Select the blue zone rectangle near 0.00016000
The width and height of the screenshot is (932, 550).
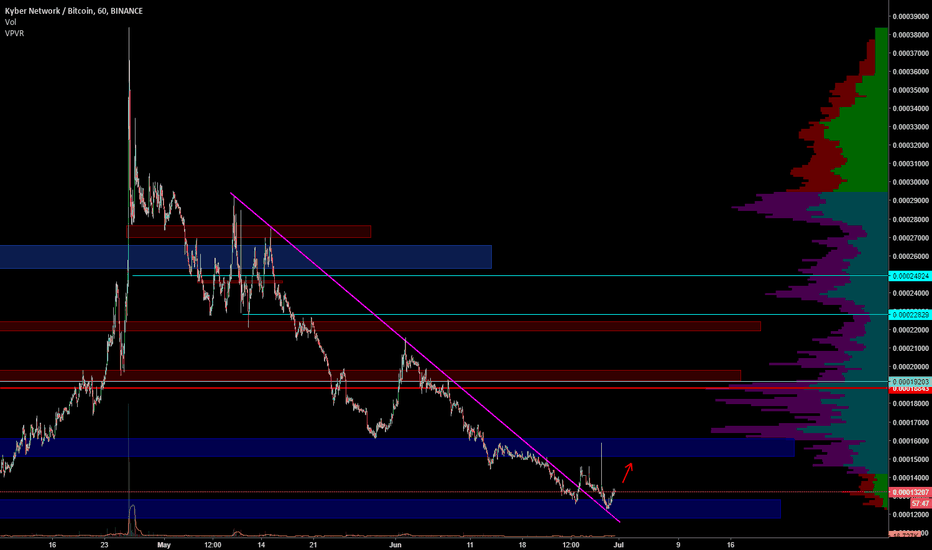coord(397,448)
